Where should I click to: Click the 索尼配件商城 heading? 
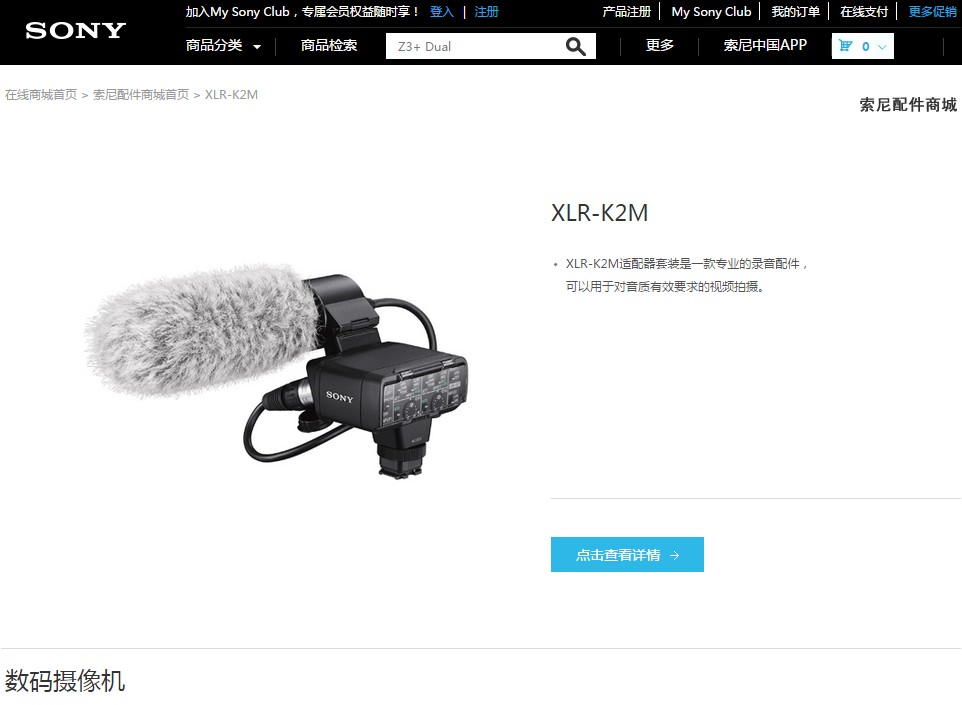908,105
